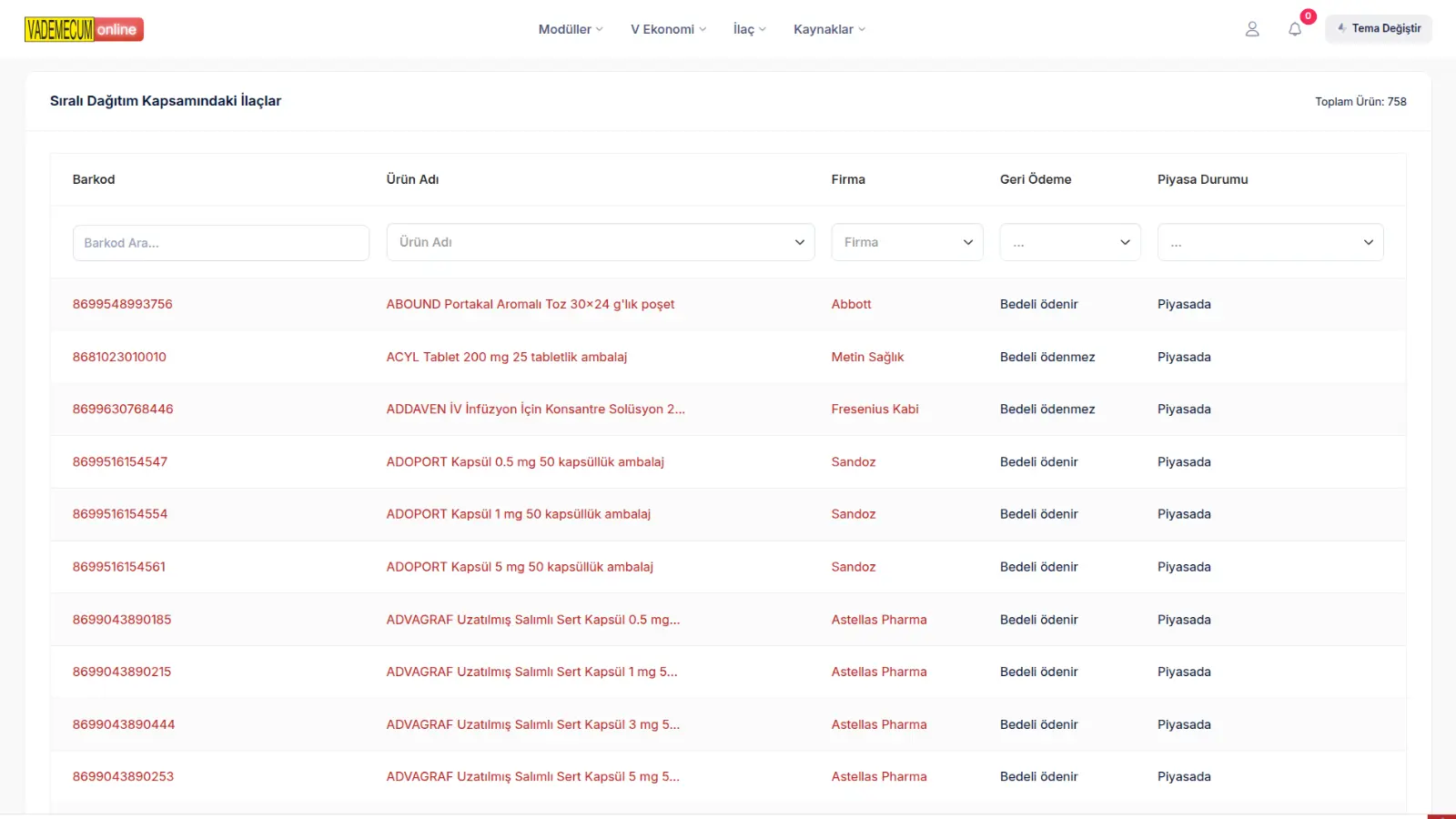Open ACYL Tablet 200 mg product link
This screenshot has width=1456, height=819.
[507, 357]
